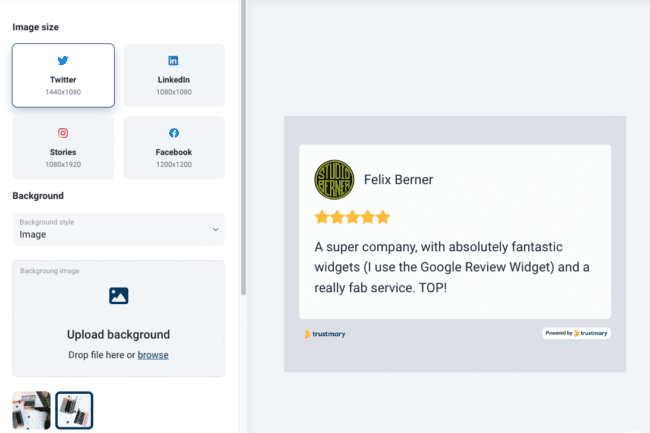Select Twitter 1440x1080 image size
Image resolution: width=650 pixels, height=433 pixels.
[63, 75]
